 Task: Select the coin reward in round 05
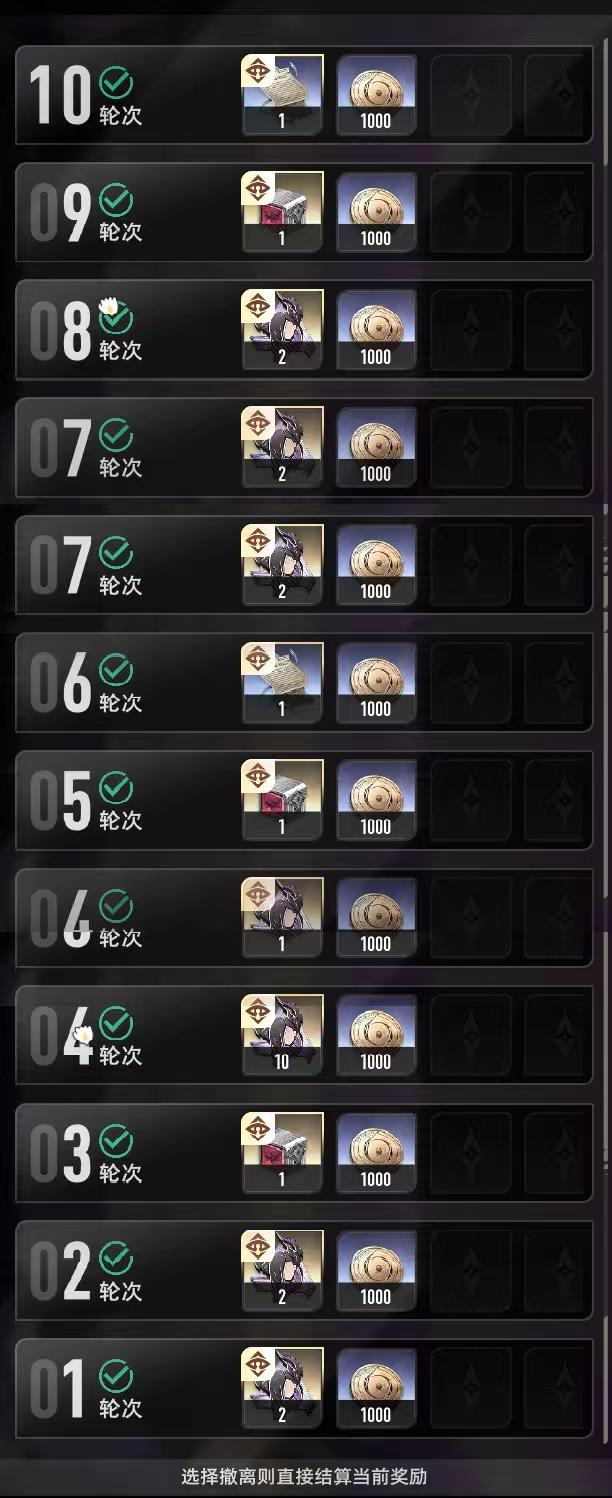(x=376, y=799)
